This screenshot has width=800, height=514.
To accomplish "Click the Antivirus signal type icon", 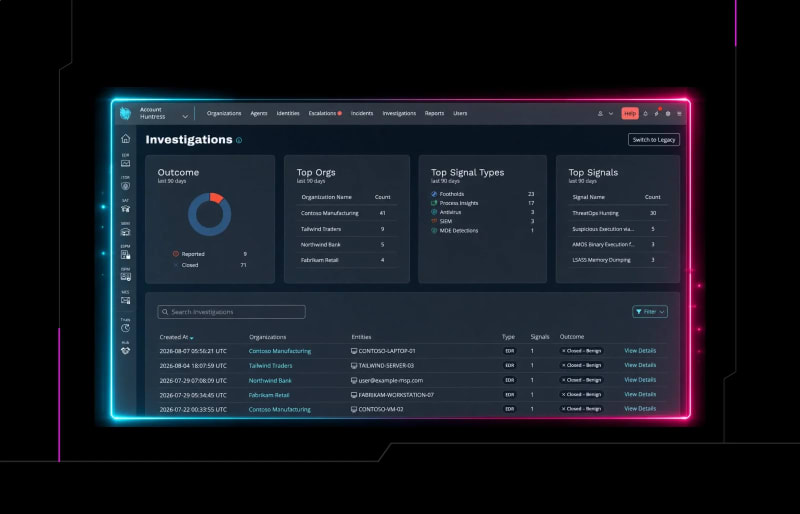I will point(434,212).
